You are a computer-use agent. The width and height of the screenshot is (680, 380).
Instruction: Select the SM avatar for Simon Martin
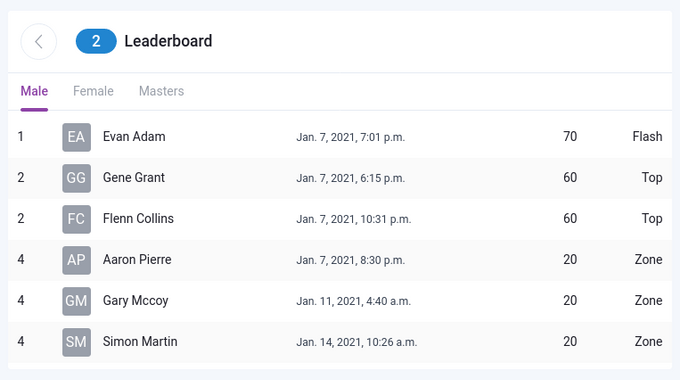coord(76,342)
